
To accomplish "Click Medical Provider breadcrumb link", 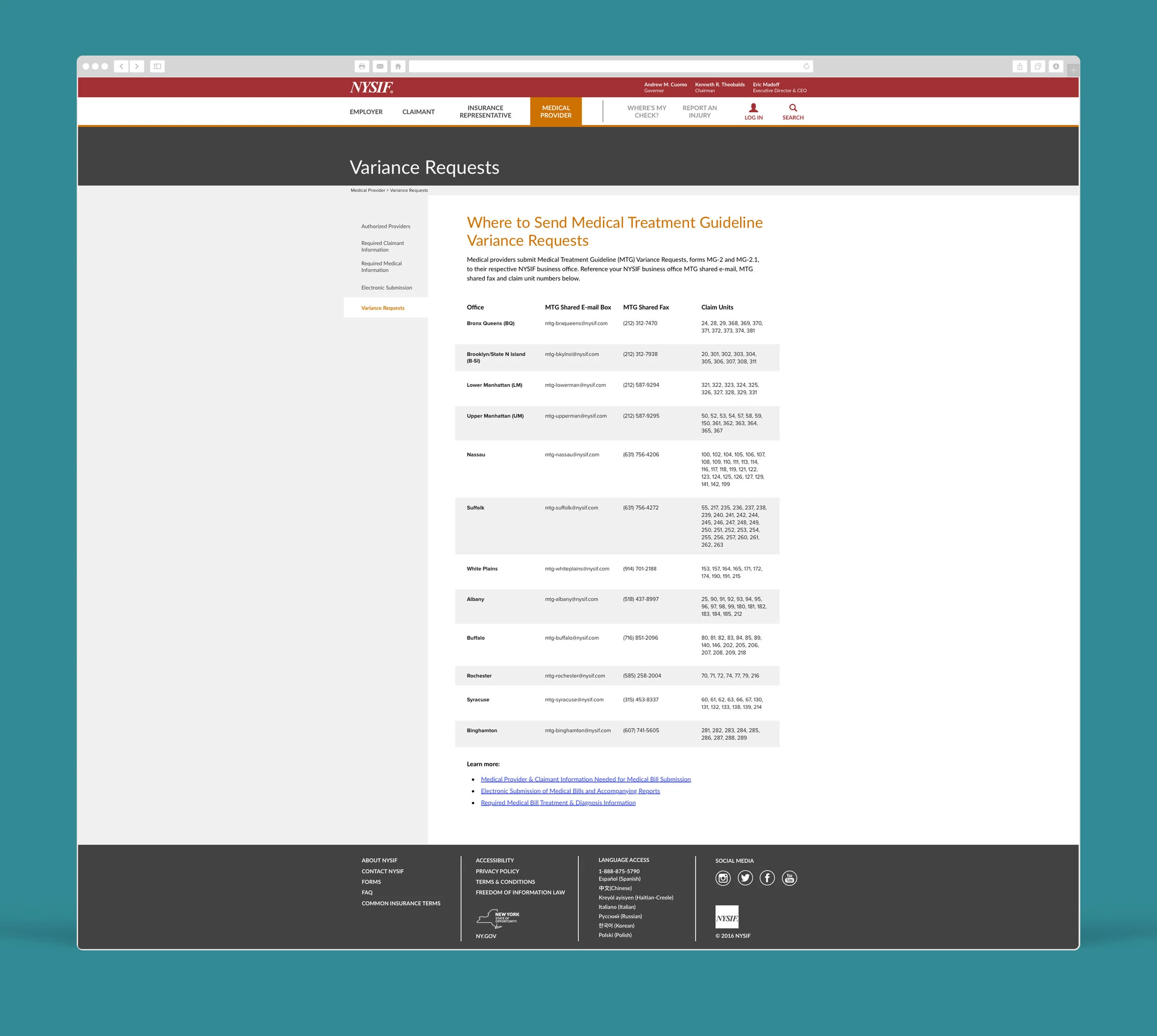I will (368, 191).
